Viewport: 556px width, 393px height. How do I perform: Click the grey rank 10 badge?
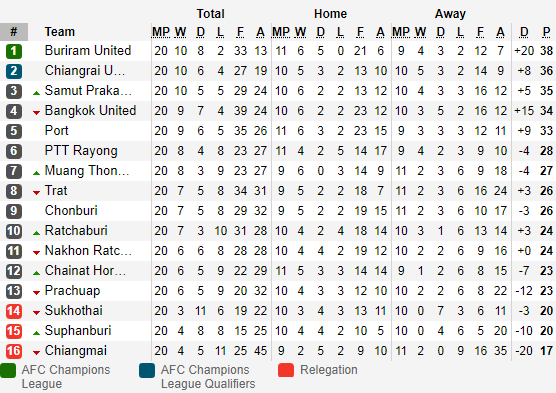coord(14,231)
